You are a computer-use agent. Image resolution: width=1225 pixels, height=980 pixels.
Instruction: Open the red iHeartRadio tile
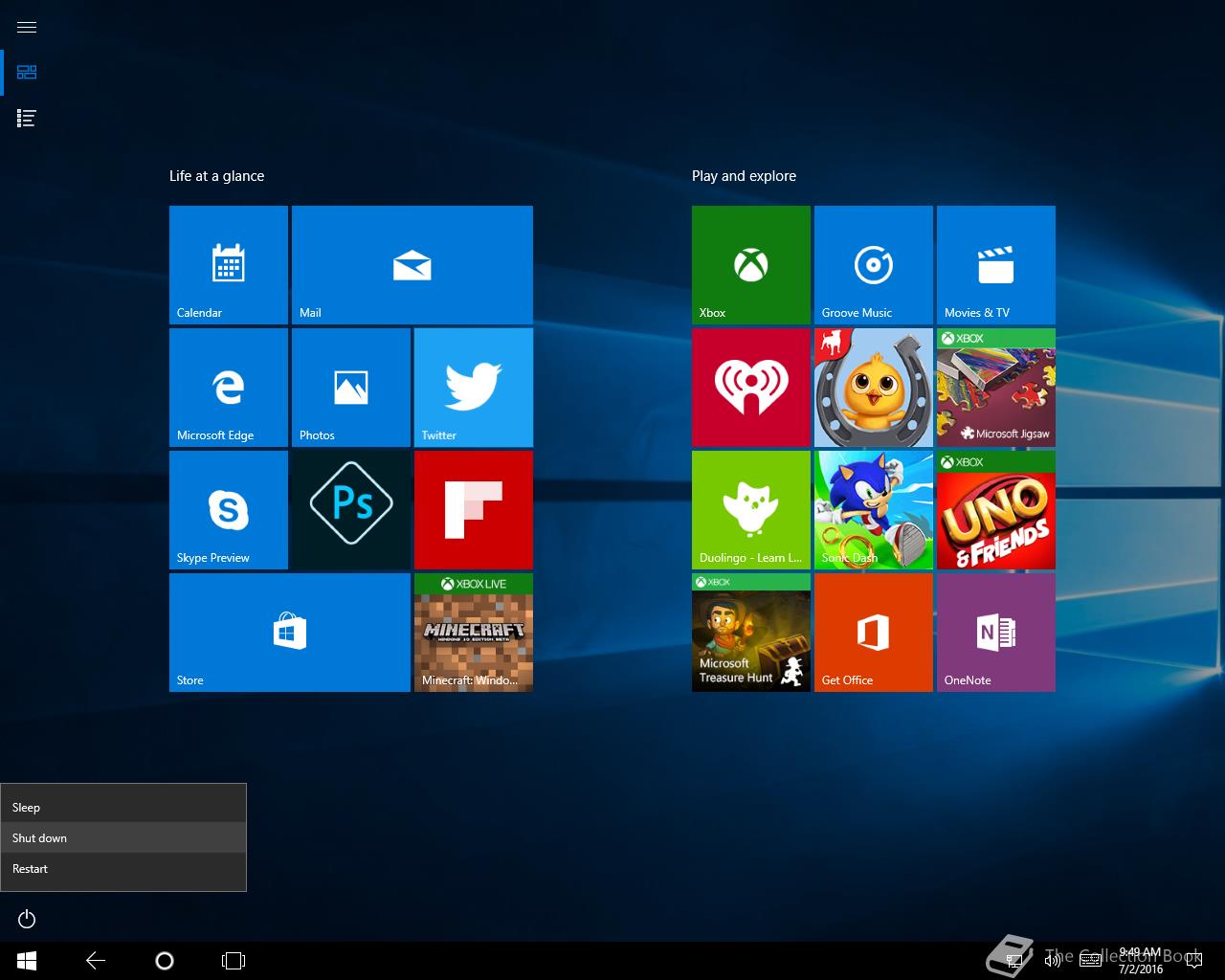tap(751, 388)
